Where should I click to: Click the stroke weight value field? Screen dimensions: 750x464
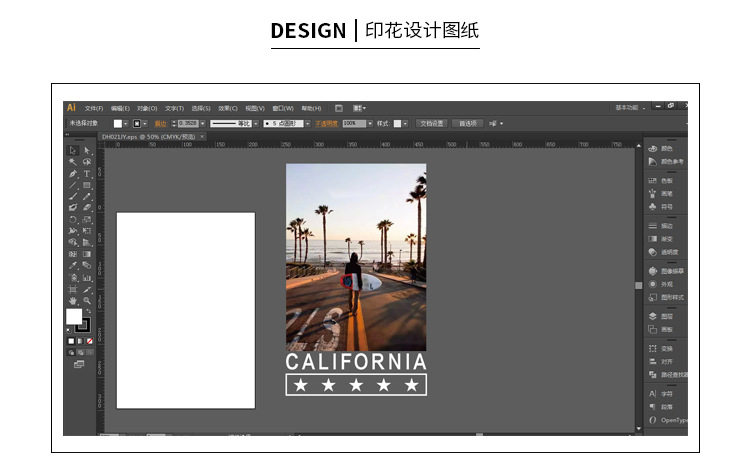coord(188,124)
